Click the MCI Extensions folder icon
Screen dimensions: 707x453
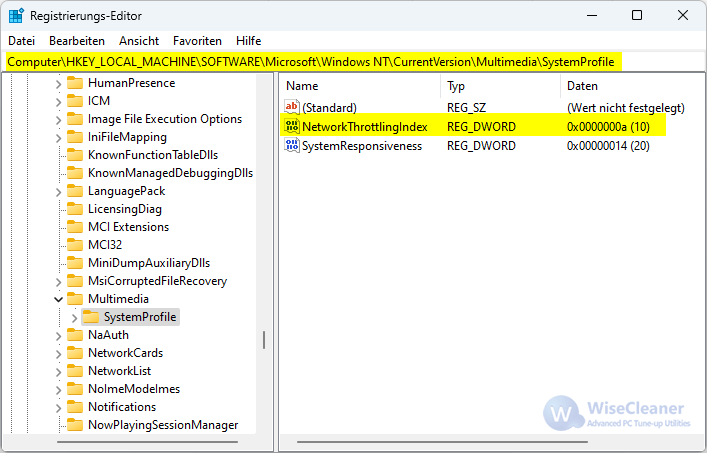75,227
